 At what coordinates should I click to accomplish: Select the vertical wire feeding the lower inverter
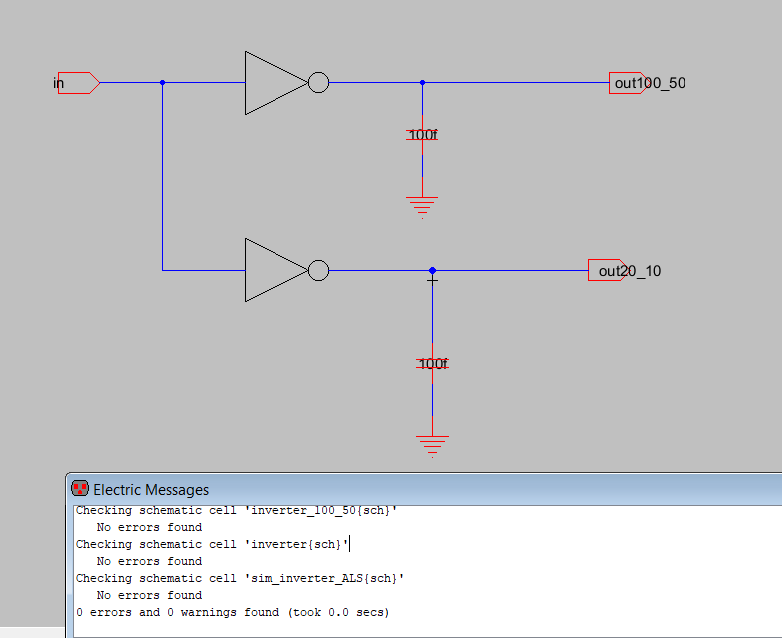162,180
